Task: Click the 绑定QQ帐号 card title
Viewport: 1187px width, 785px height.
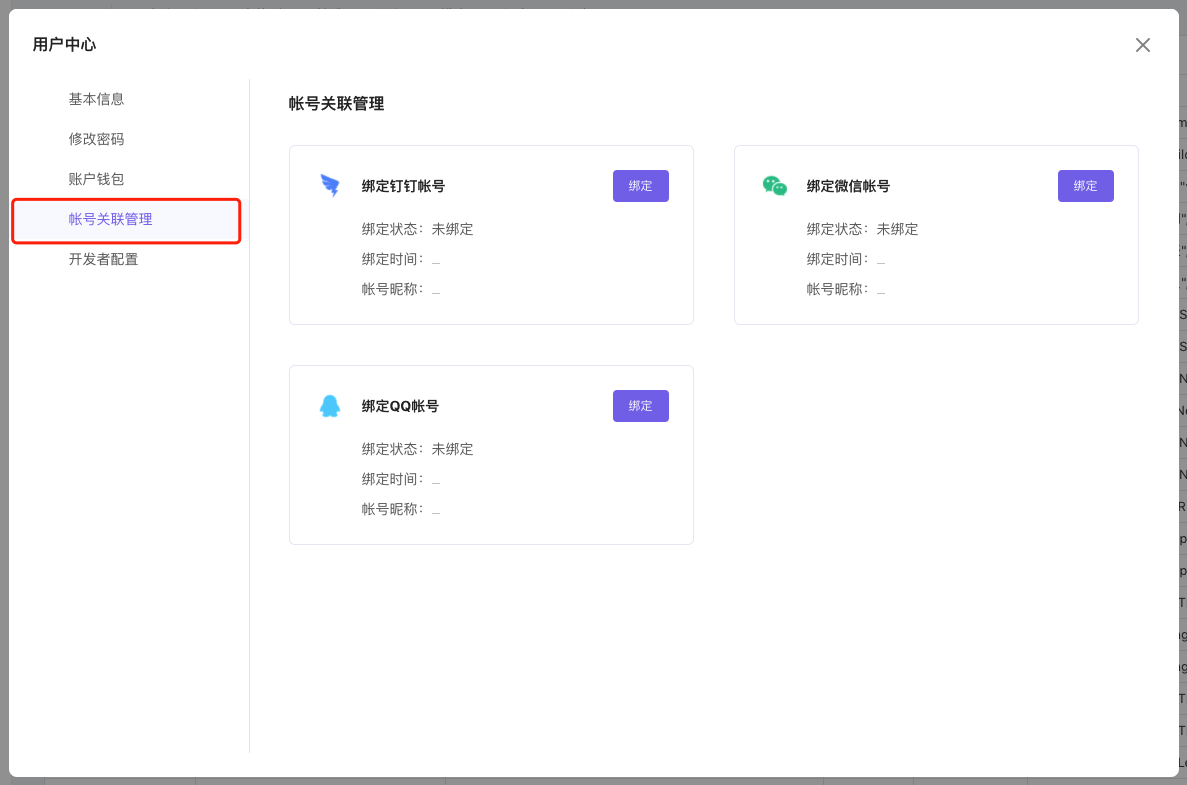Action: (400, 407)
